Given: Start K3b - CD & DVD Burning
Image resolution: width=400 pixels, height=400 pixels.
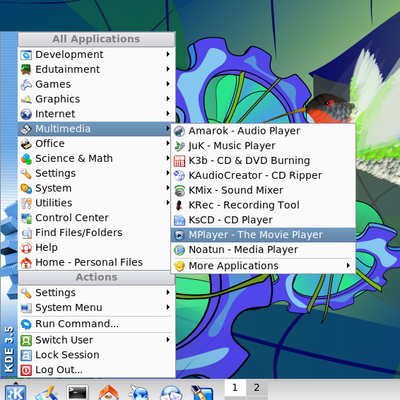Looking at the screenshot, I should pyautogui.click(x=263, y=161).
